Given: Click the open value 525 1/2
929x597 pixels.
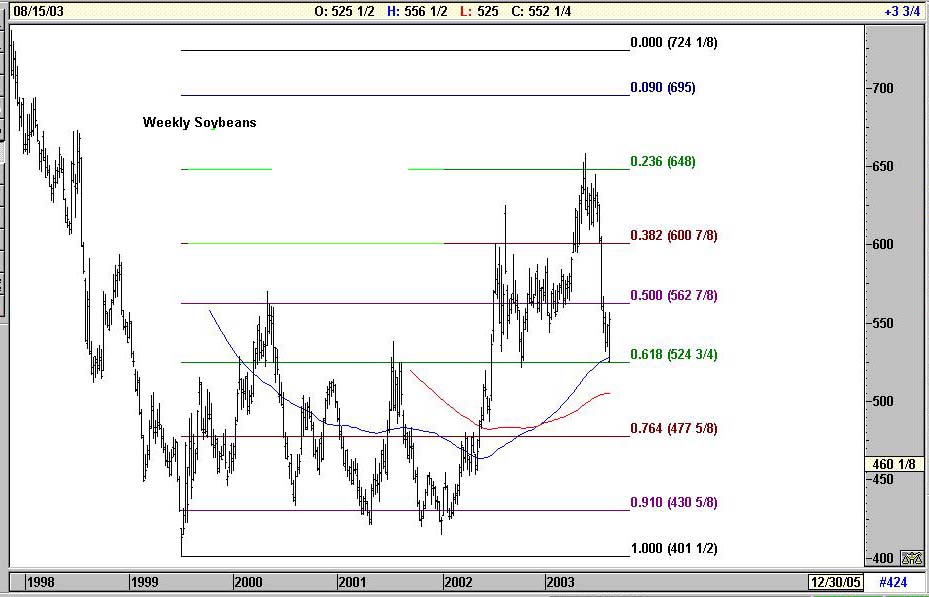Looking at the screenshot, I should click(352, 11).
